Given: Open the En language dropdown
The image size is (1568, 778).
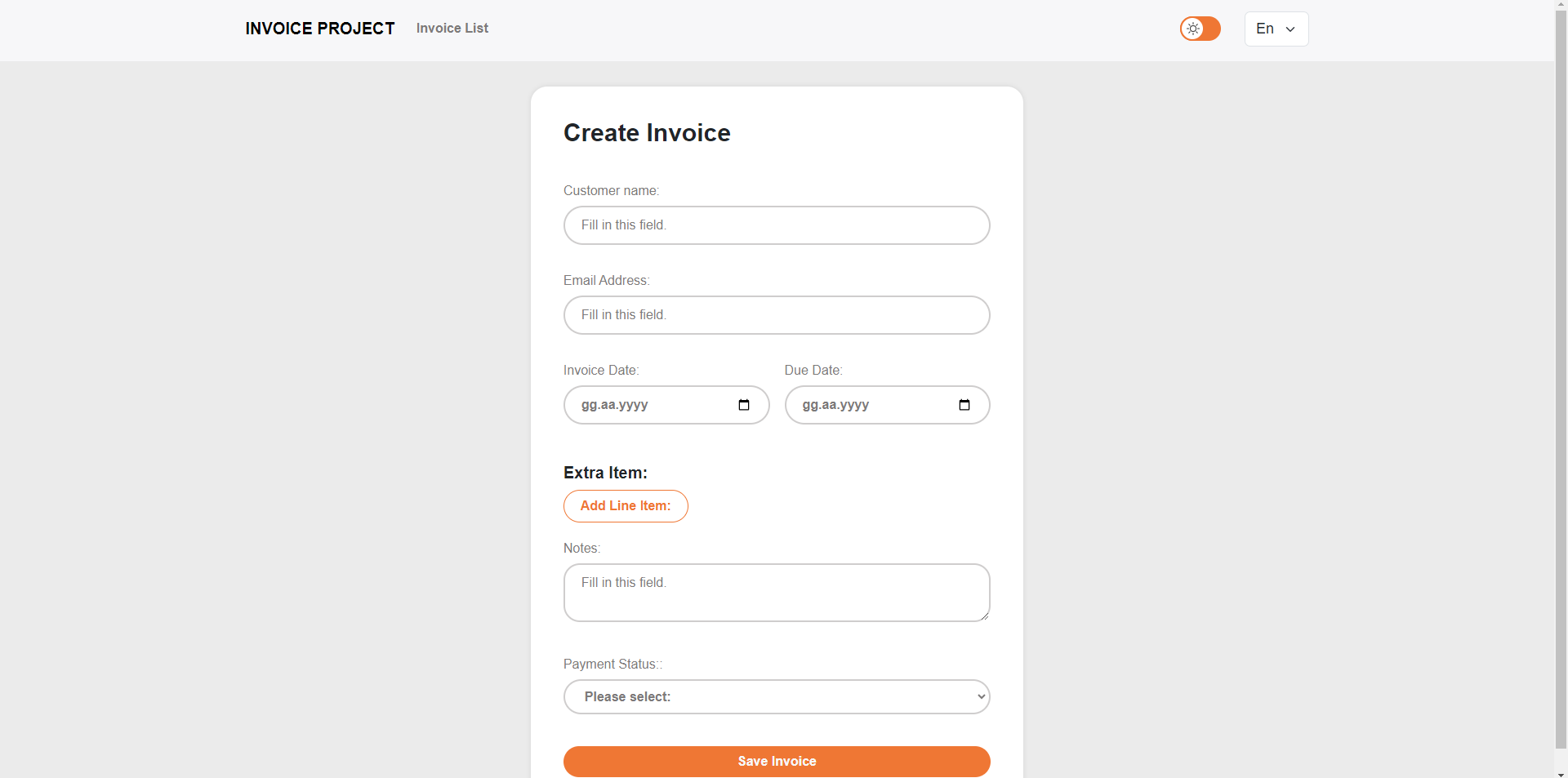Looking at the screenshot, I should click(1276, 29).
